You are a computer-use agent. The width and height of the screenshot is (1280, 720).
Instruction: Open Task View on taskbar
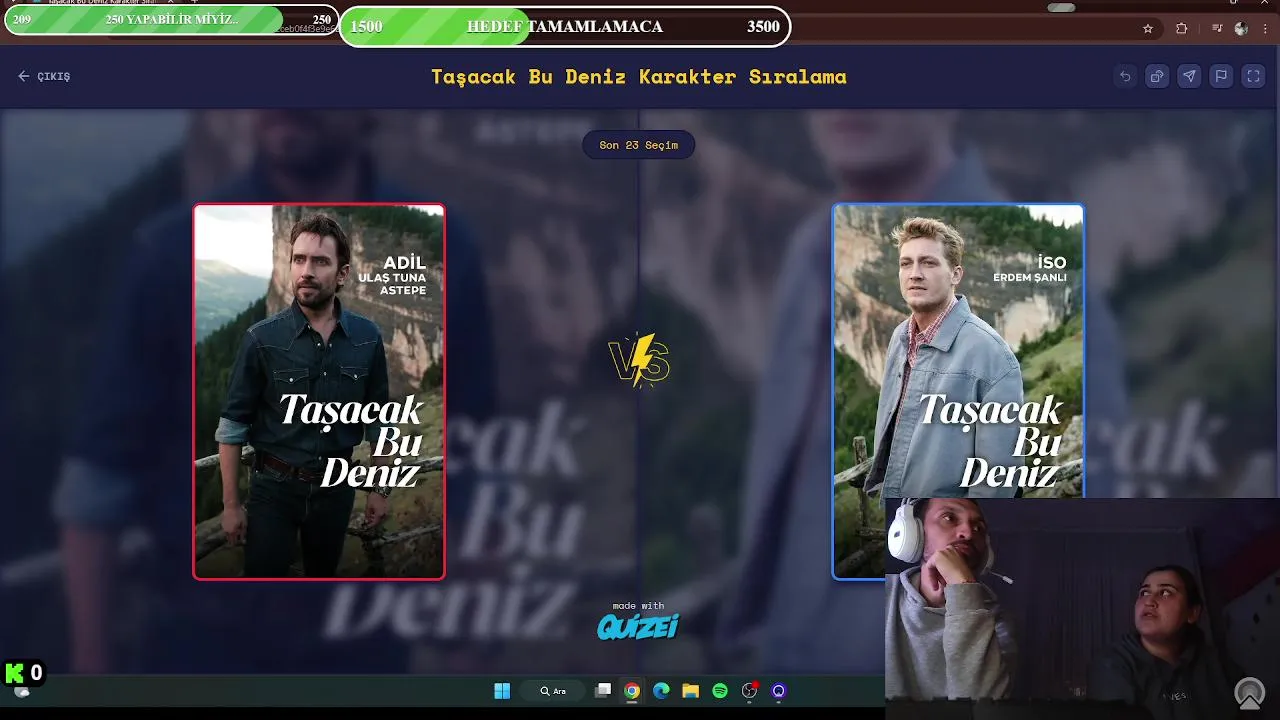pyautogui.click(x=603, y=691)
